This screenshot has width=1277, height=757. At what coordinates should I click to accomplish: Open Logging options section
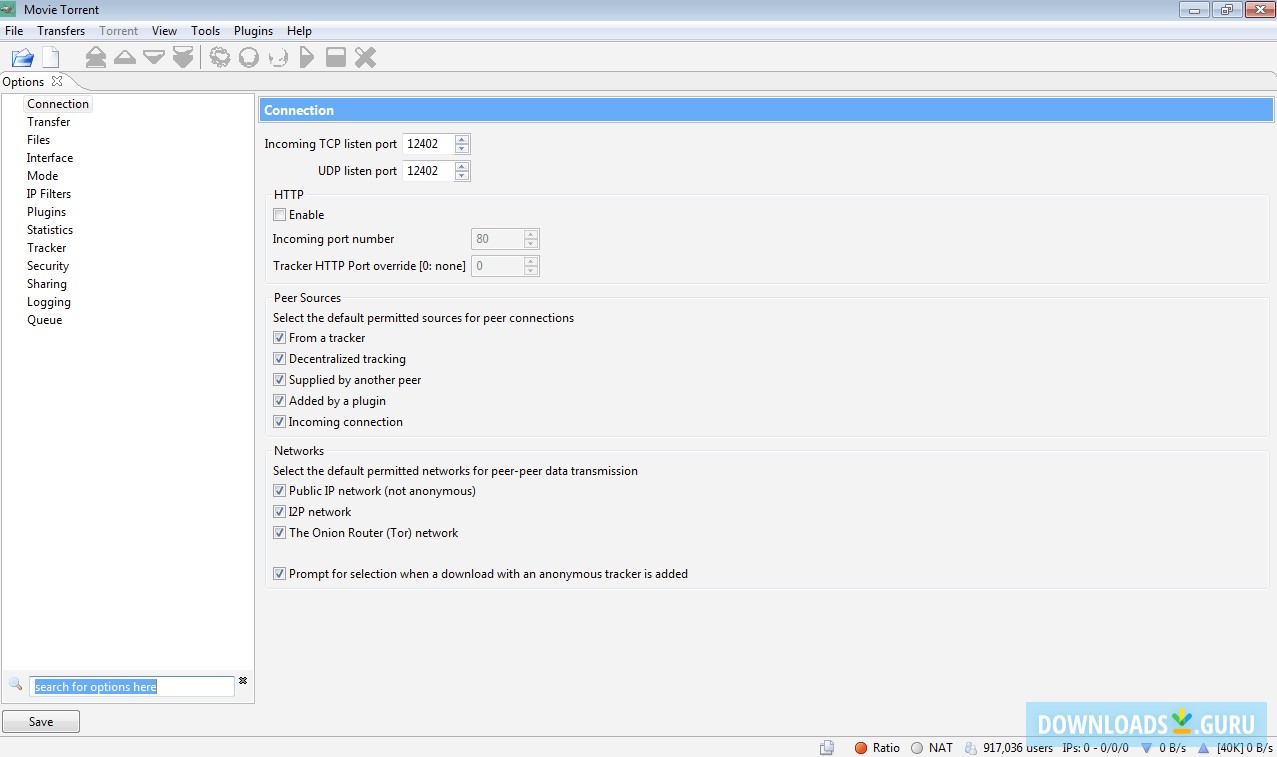click(49, 302)
